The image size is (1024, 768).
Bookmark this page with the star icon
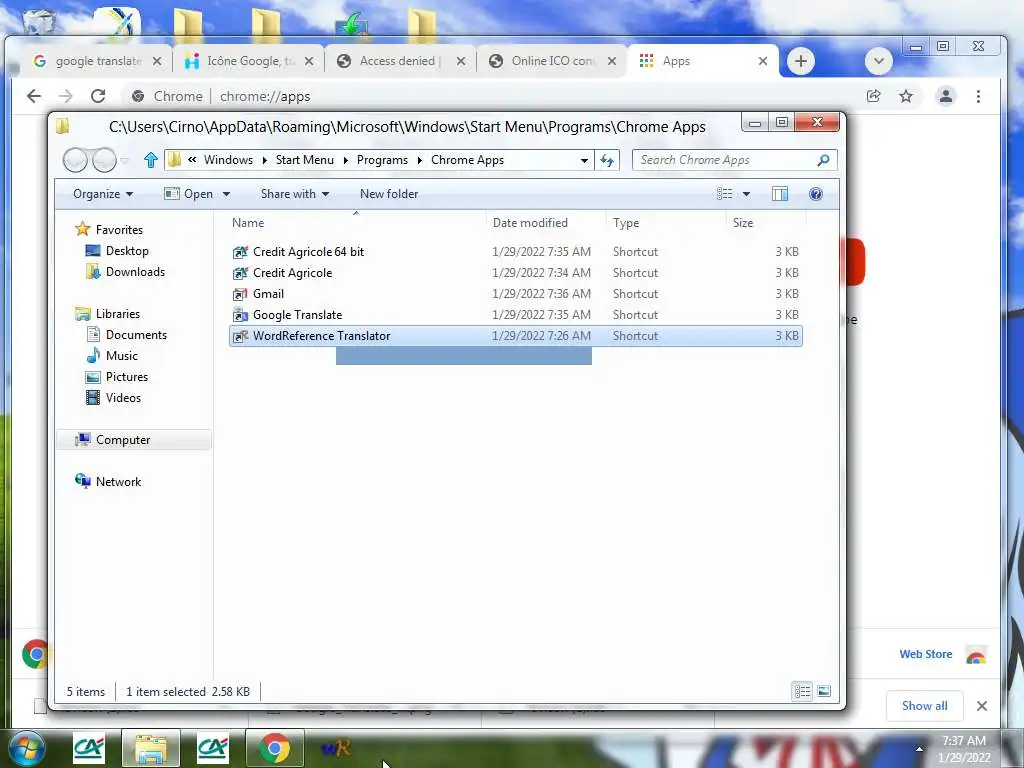point(906,97)
